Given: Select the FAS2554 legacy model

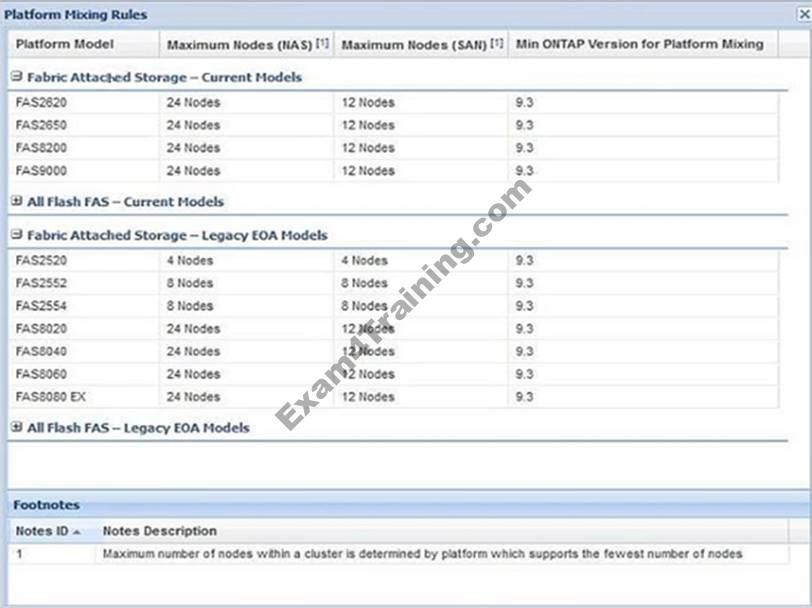Looking at the screenshot, I should [41, 306].
